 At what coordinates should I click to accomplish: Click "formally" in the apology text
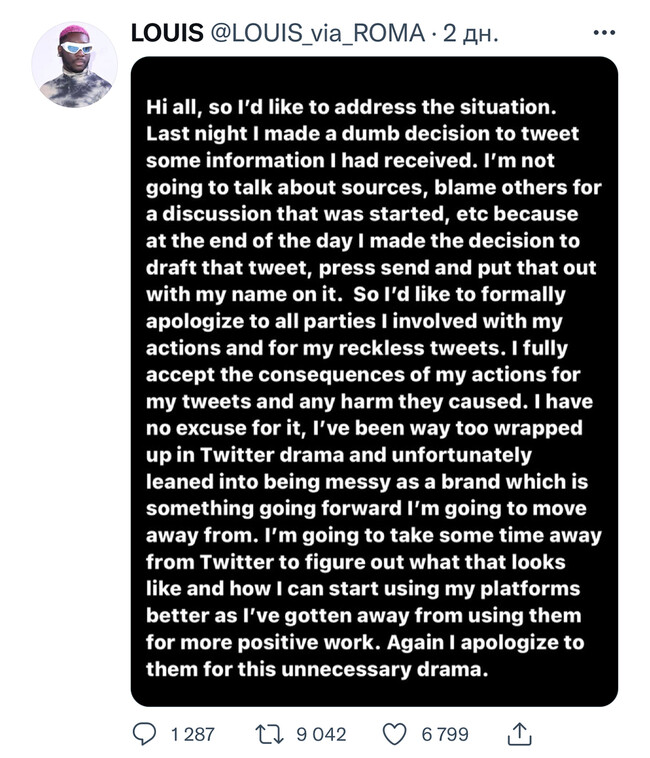[x=496, y=295]
